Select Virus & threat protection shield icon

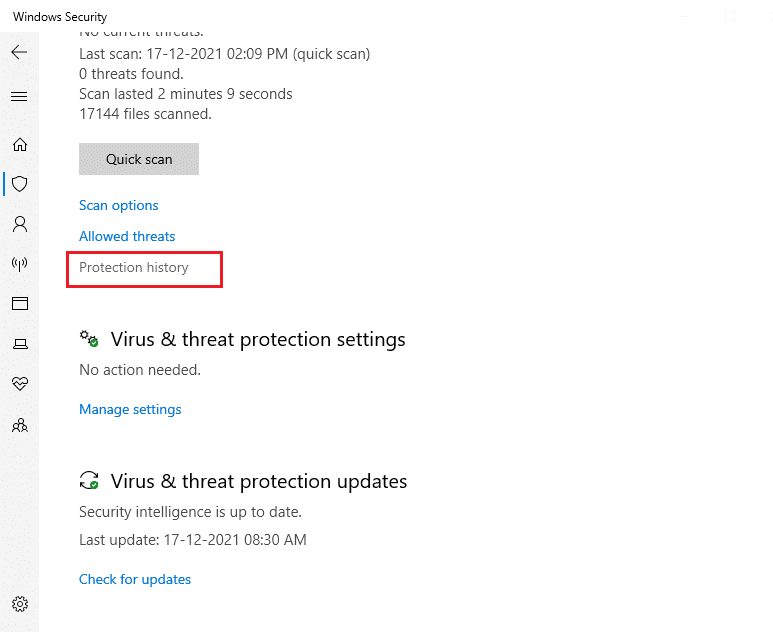[19, 184]
